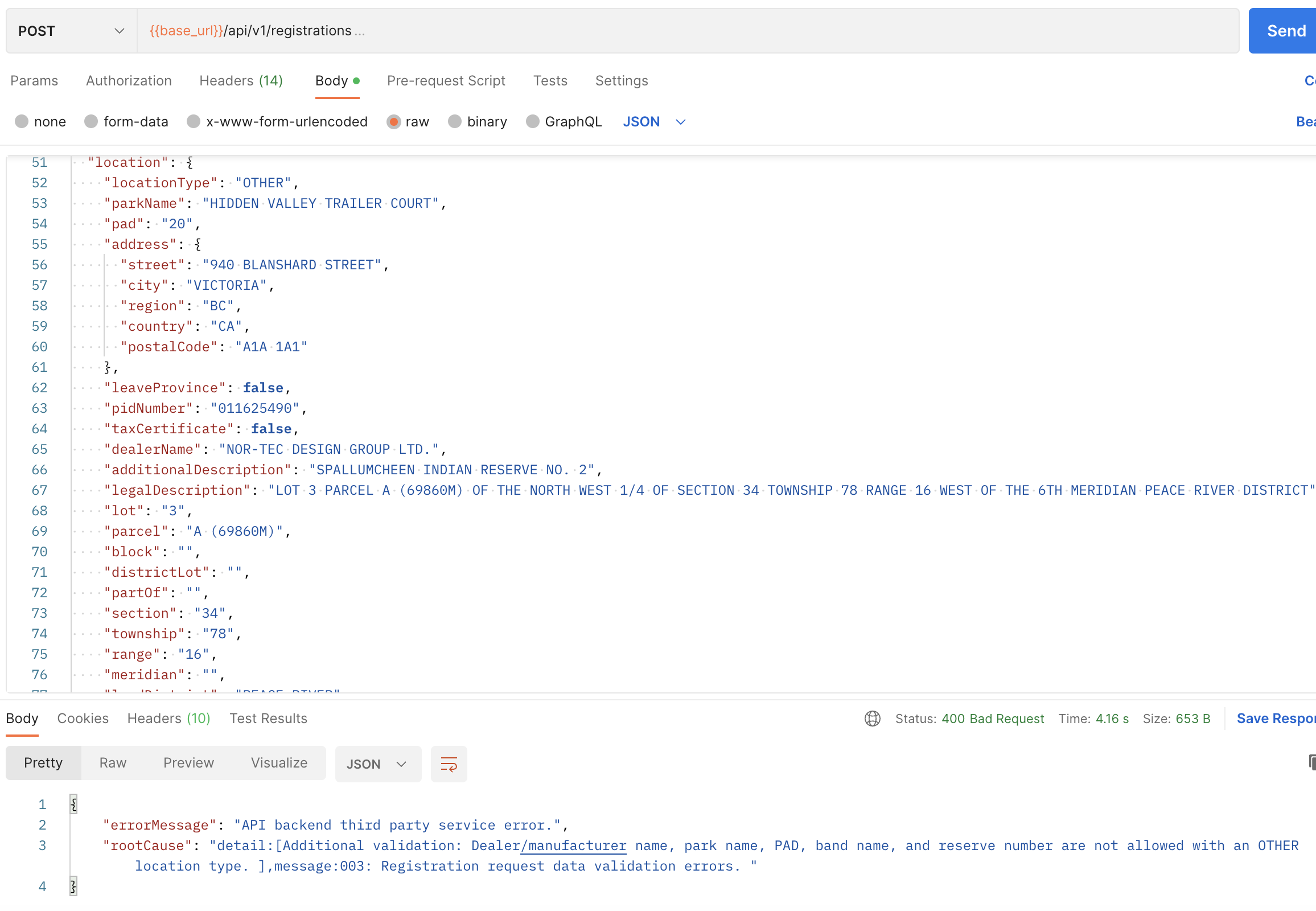Open response Headers (10) tab

tap(169, 718)
